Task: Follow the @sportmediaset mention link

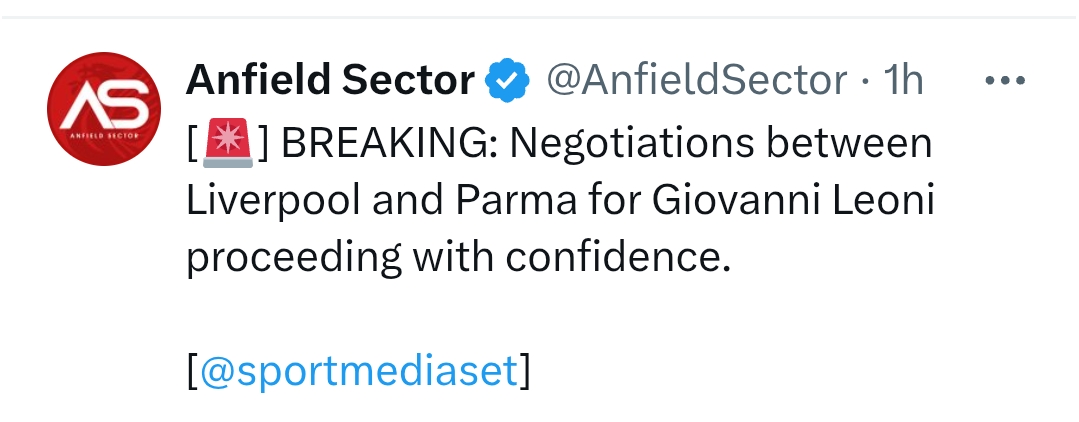Action: (x=360, y=372)
